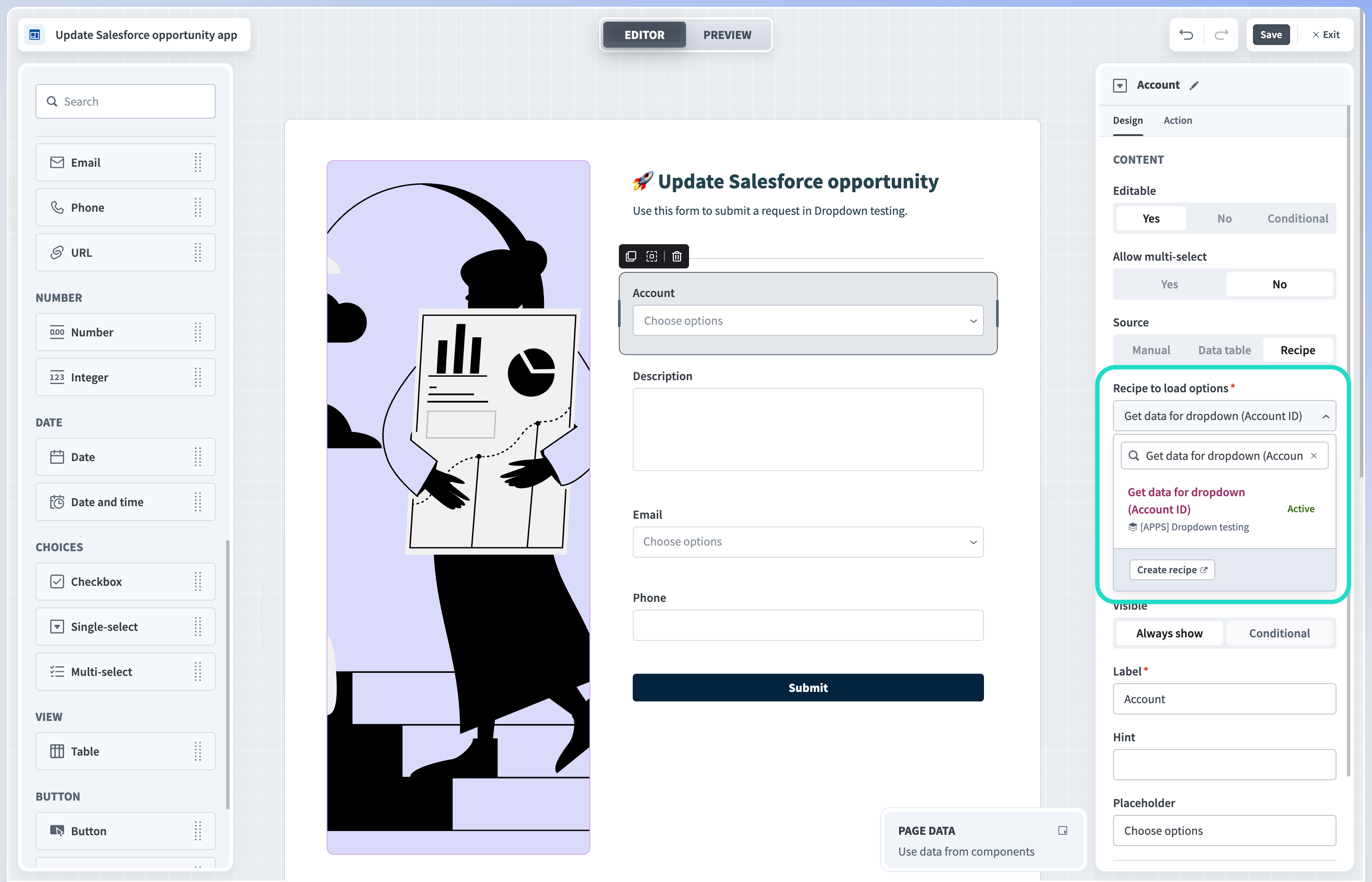Exit the app editor
This screenshot has height=882, width=1372.
[x=1326, y=35]
